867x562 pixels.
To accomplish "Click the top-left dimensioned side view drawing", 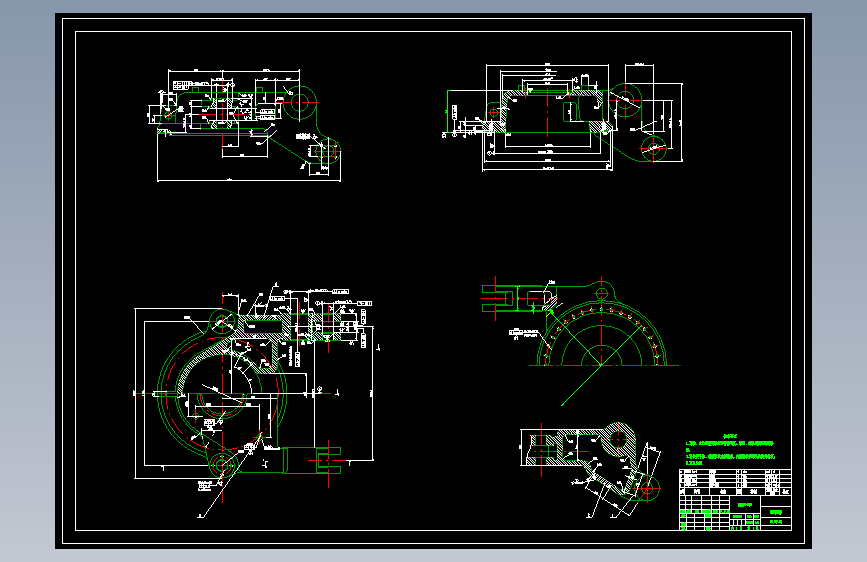I will [x=244, y=125].
